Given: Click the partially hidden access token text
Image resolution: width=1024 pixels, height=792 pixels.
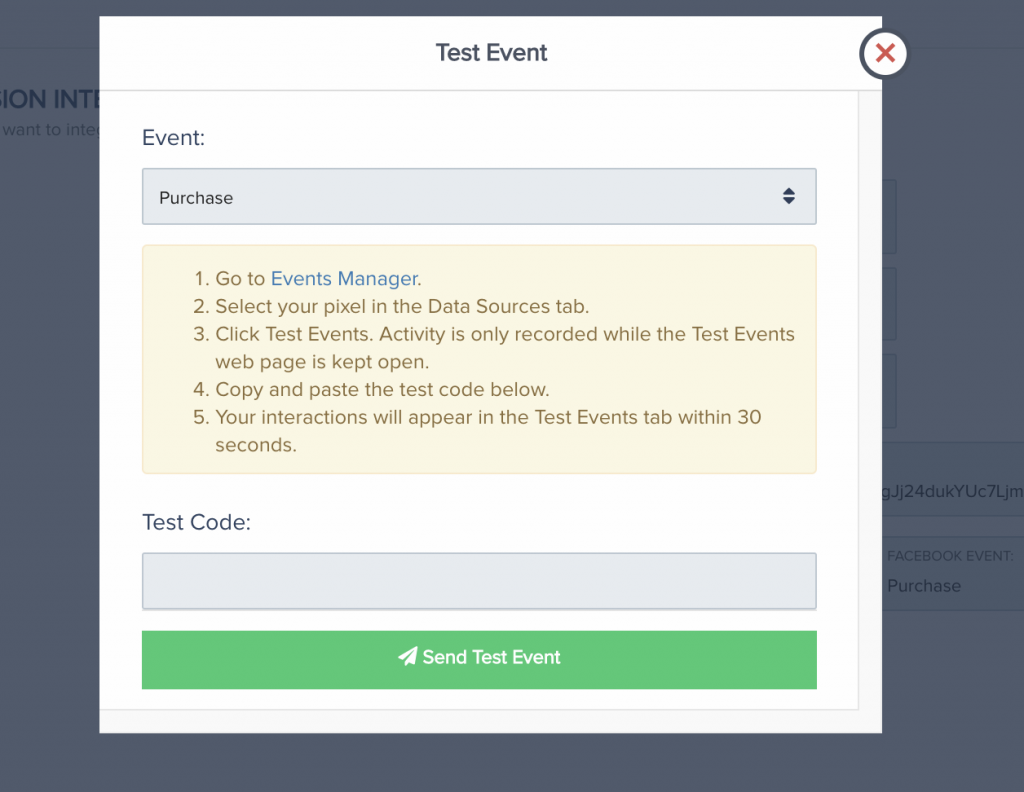Looking at the screenshot, I should pyautogui.click(x=952, y=491).
